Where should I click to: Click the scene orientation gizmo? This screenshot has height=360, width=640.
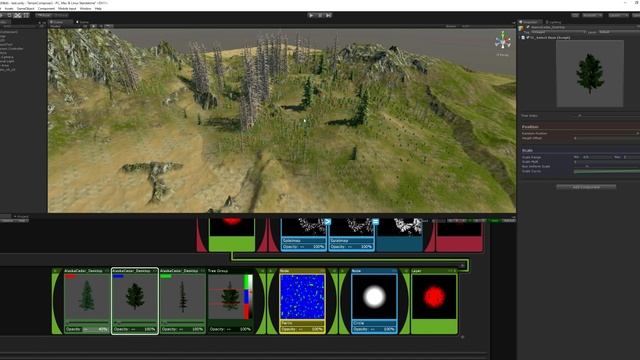[502, 41]
